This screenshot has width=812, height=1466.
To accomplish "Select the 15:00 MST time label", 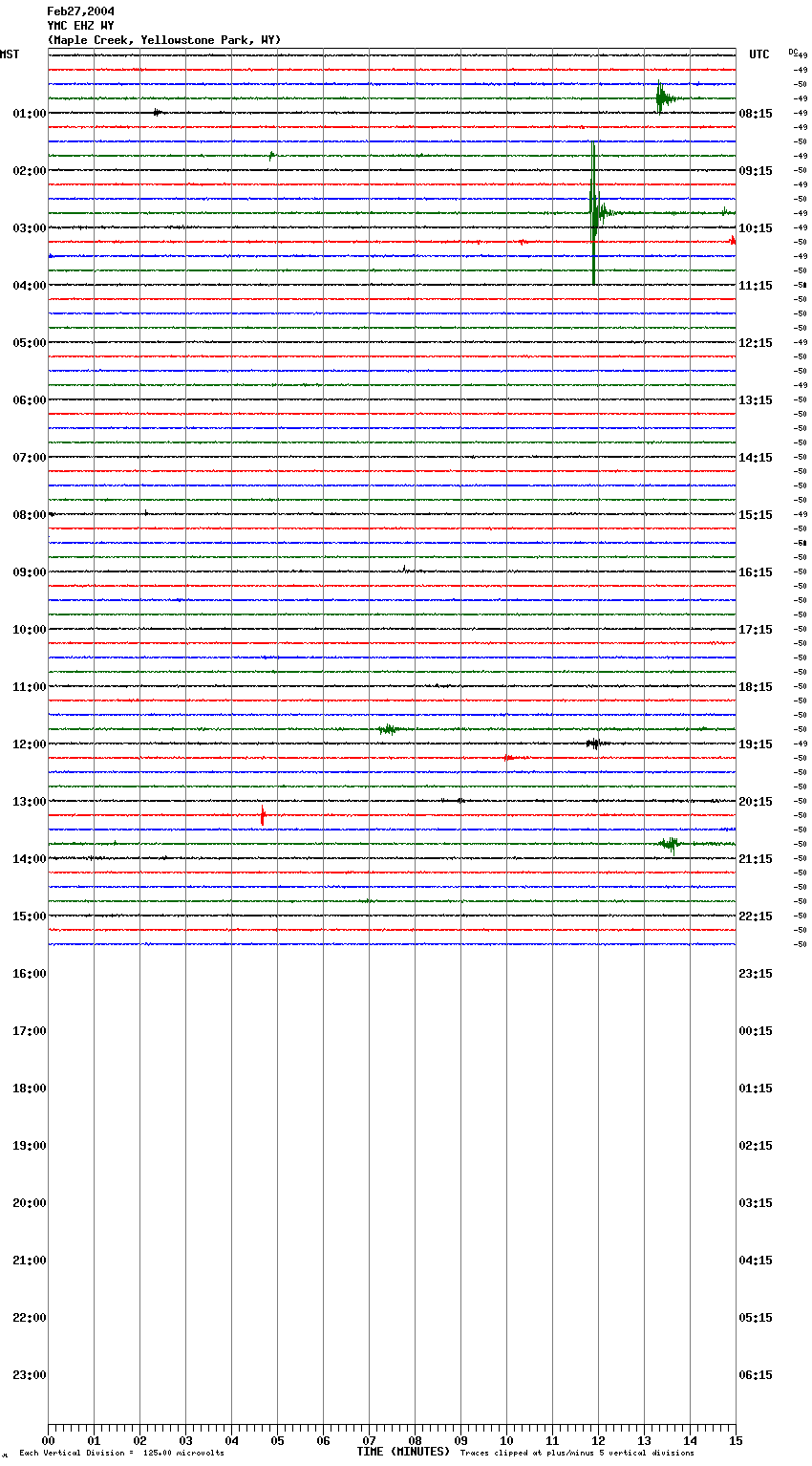I will click(30, 916).
